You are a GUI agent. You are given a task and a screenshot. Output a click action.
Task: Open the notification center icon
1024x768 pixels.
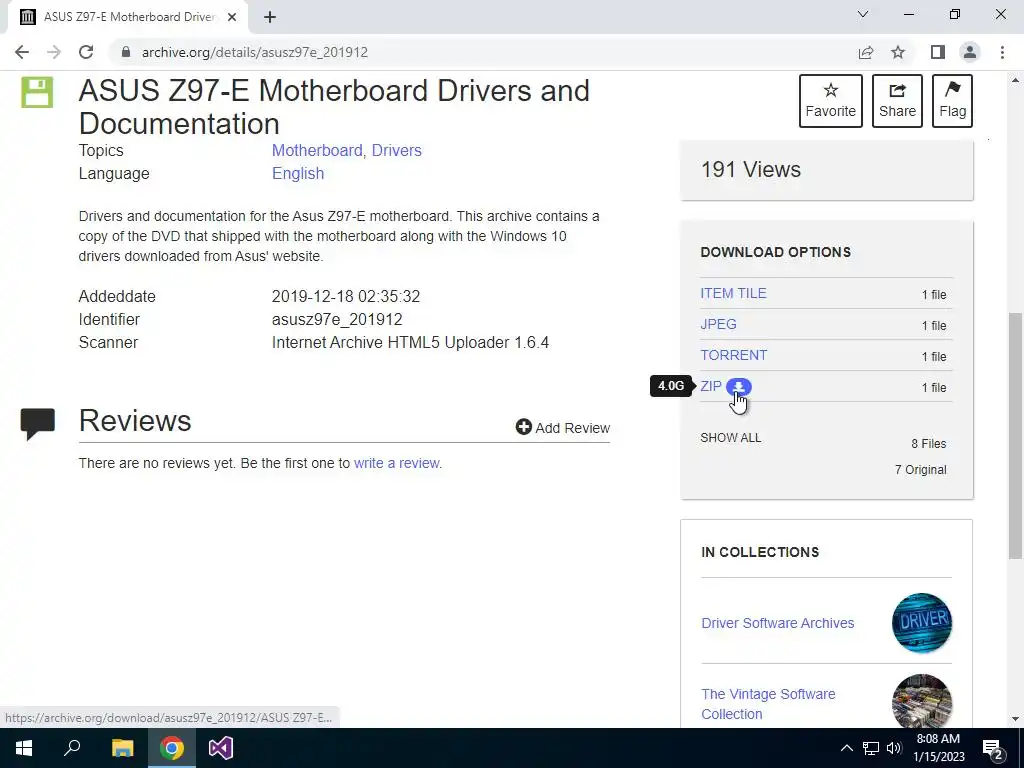tap(993, 748)
